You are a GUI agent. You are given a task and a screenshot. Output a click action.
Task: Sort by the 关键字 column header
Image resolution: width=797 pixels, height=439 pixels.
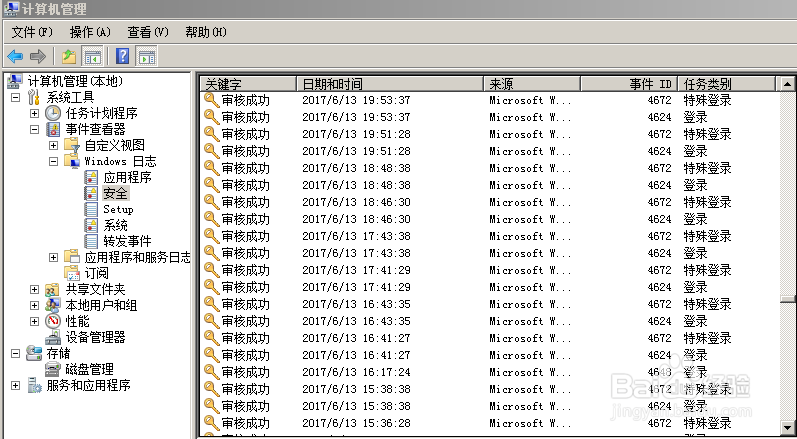point(249,84)
